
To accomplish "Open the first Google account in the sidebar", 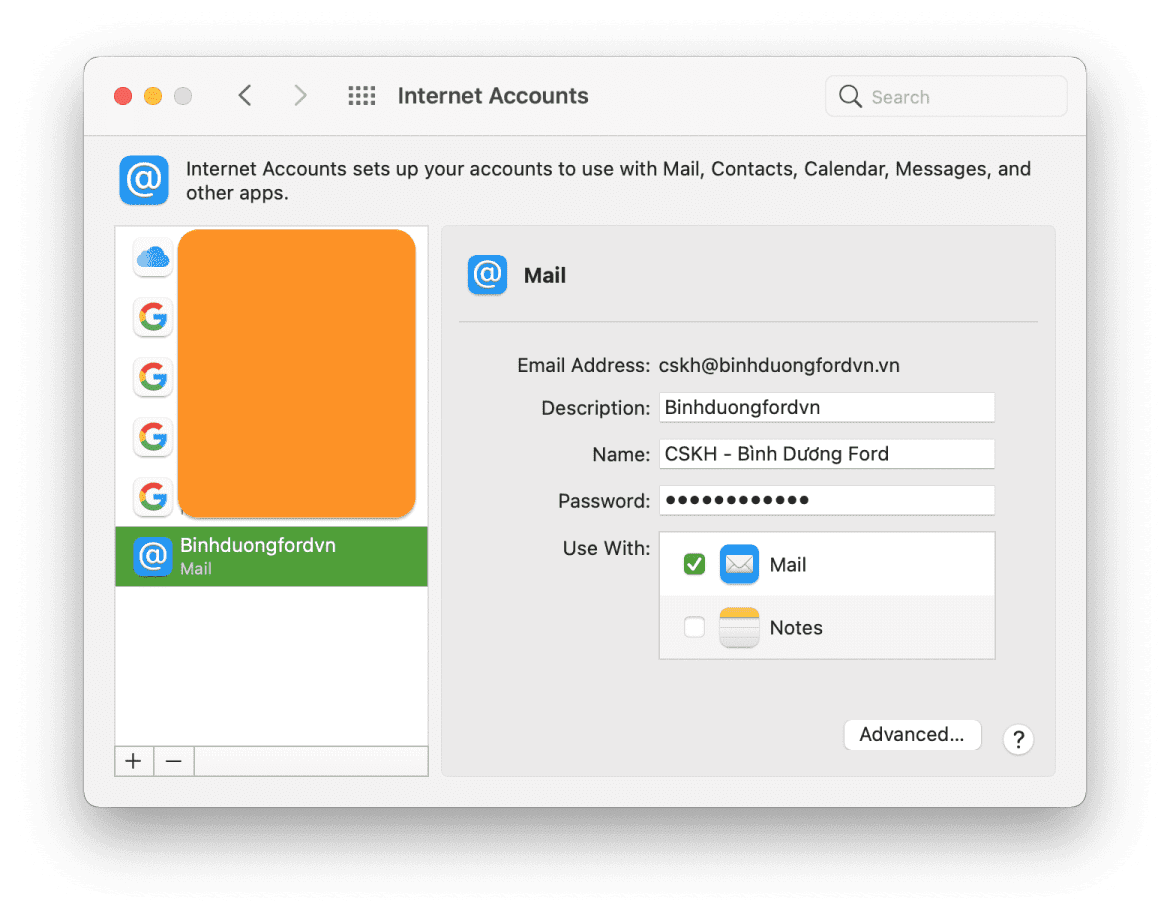I will coord(152,317).
